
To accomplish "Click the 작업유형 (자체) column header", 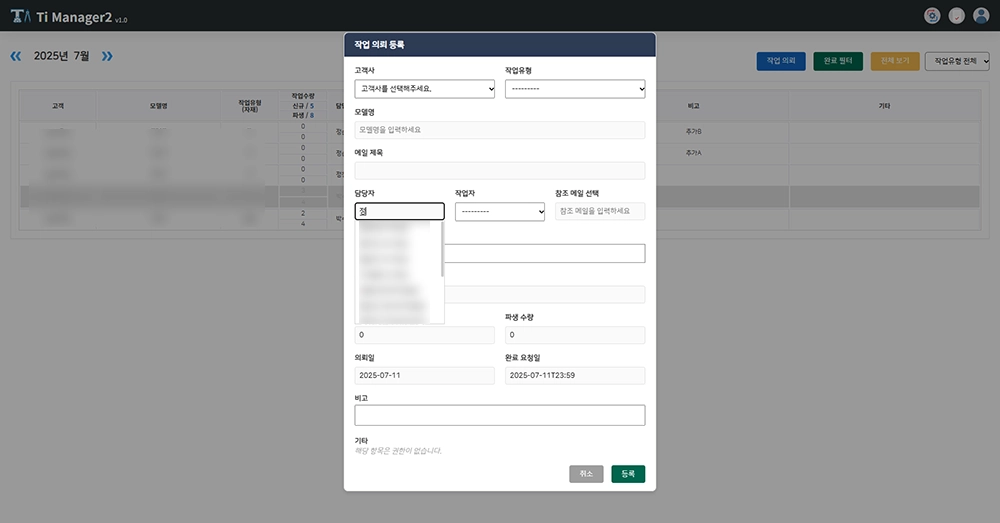I will [x=250, y=106].
